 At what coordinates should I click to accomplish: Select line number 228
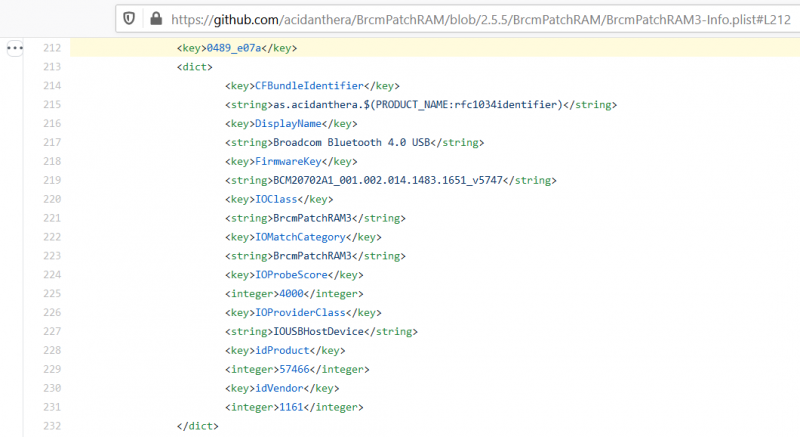point(52,350)
